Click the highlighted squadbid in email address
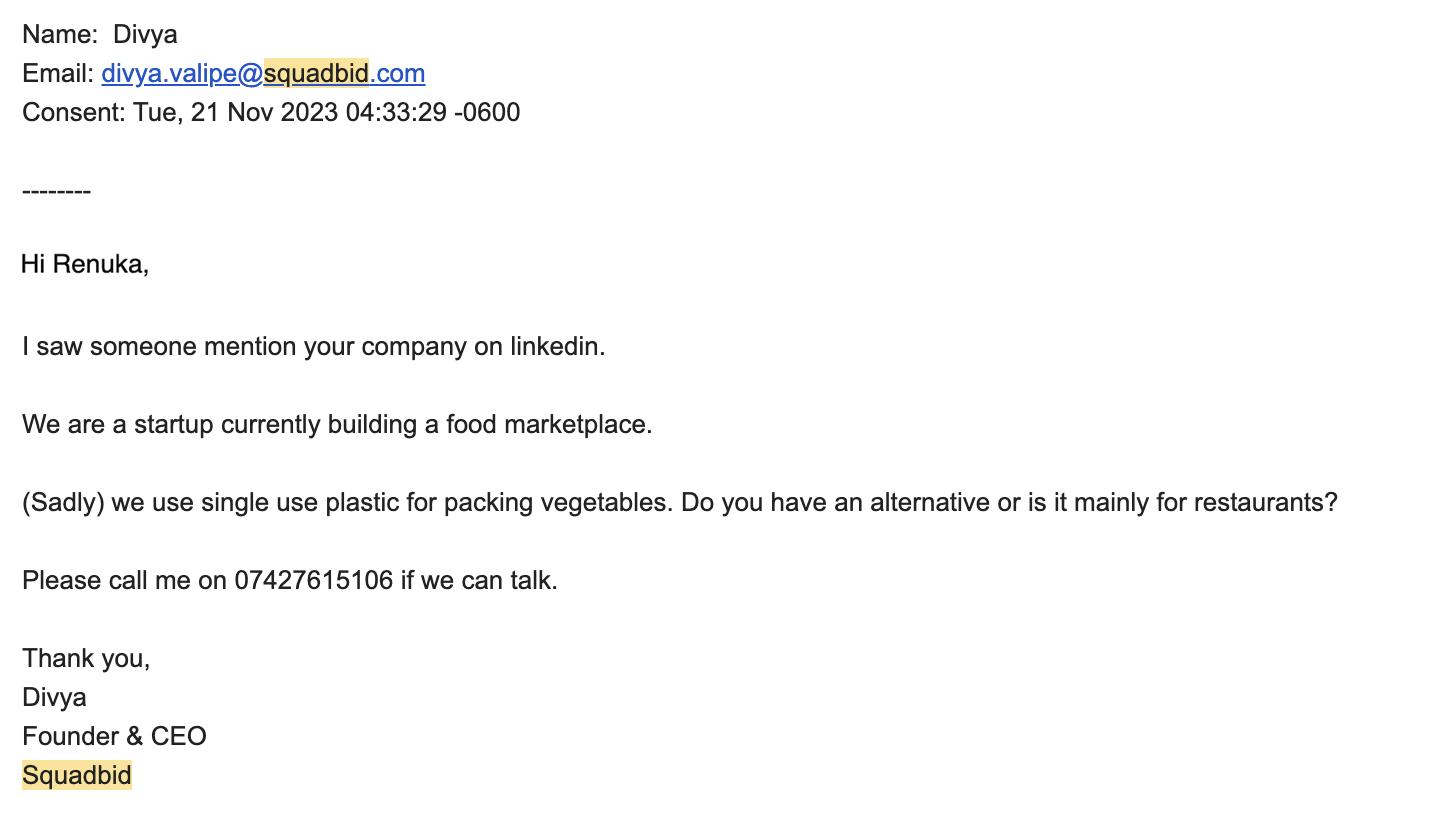The image size is (1432, 828). (316, 73)
